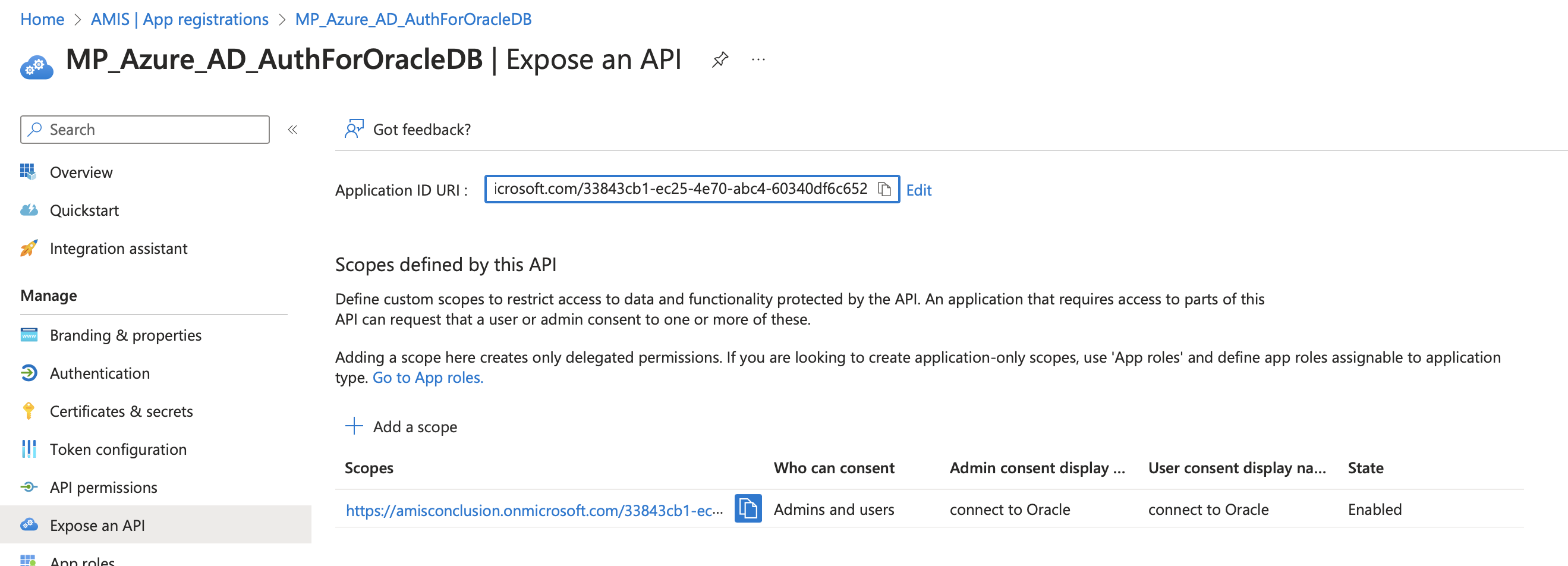Collapse the left navigation sidebar

[x=292, y=130]
